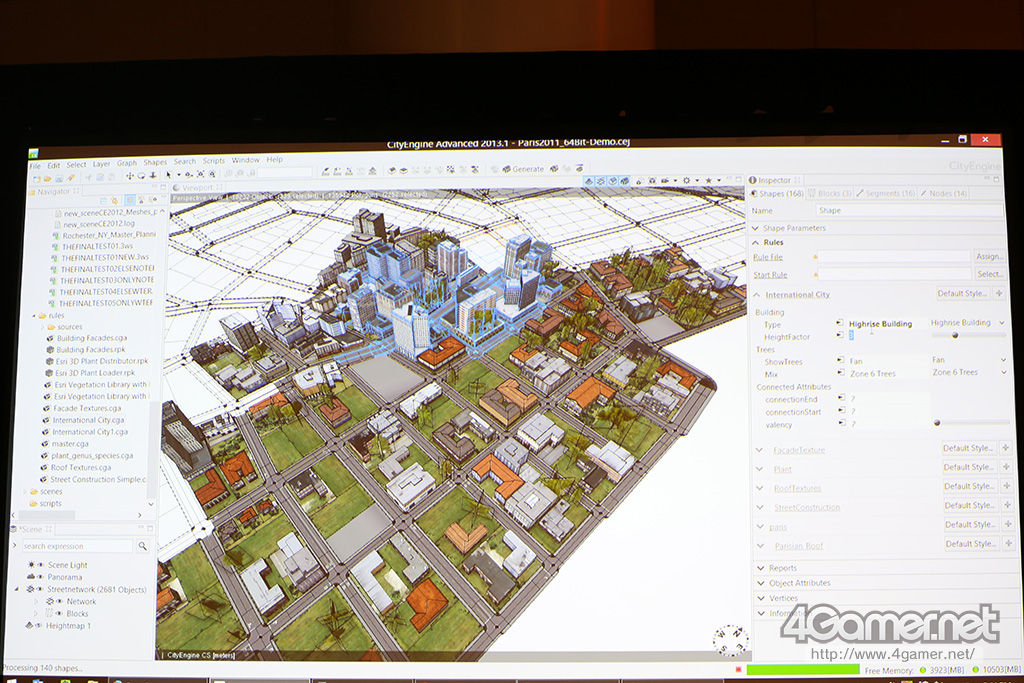Click the navigation compass in the viewport
This screenshot has width=1024, height=683.
click(731, 638)
